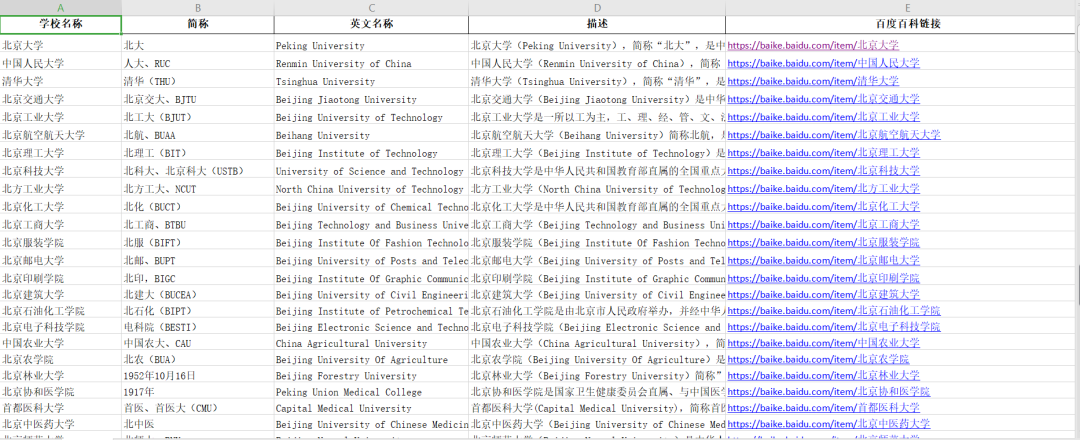
Task: Click the 描述 header cell
Action: (597, 24)
